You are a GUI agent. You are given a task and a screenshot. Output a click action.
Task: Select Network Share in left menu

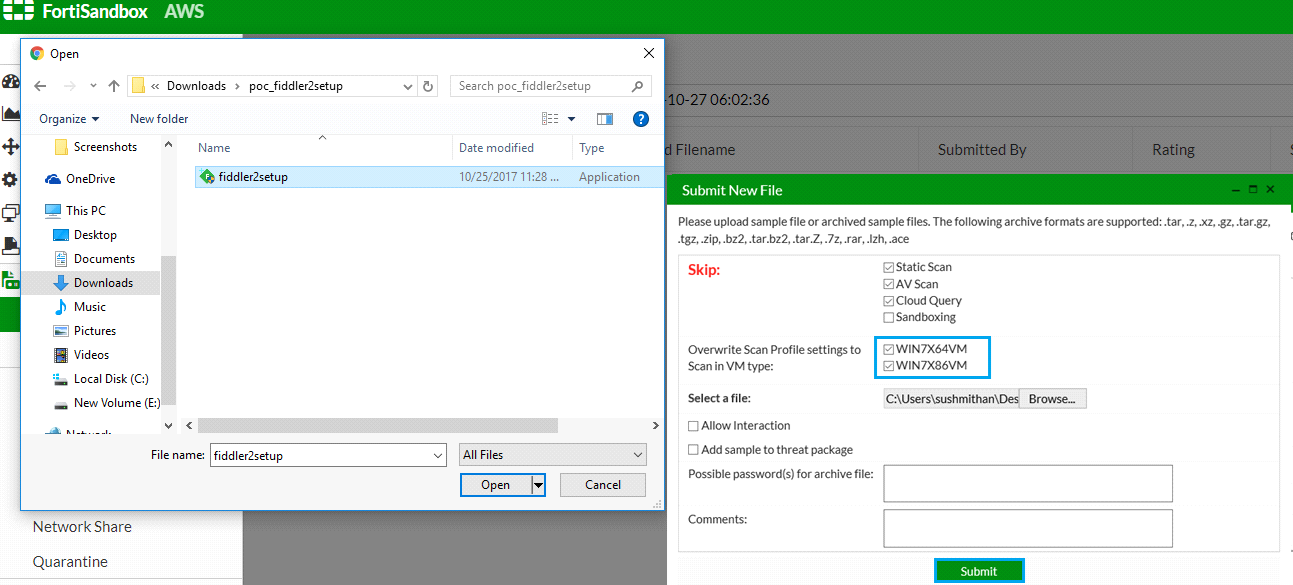tap(82, 527)
